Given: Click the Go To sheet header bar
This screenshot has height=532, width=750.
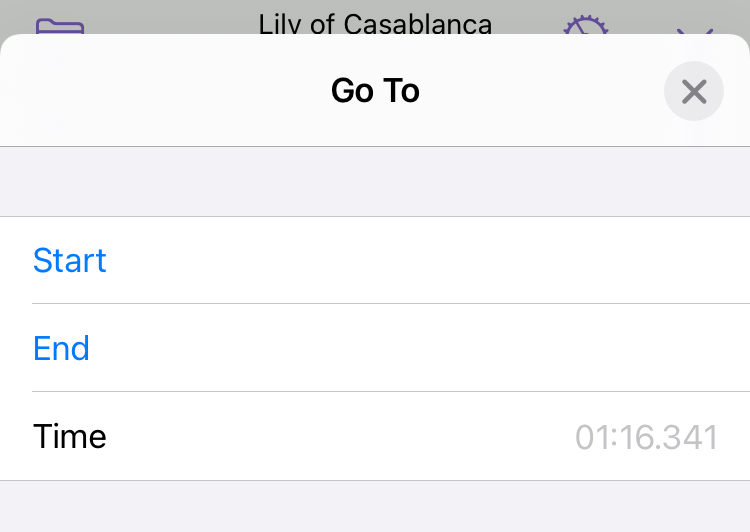Looking at the screenshot, I should [375, 90].
